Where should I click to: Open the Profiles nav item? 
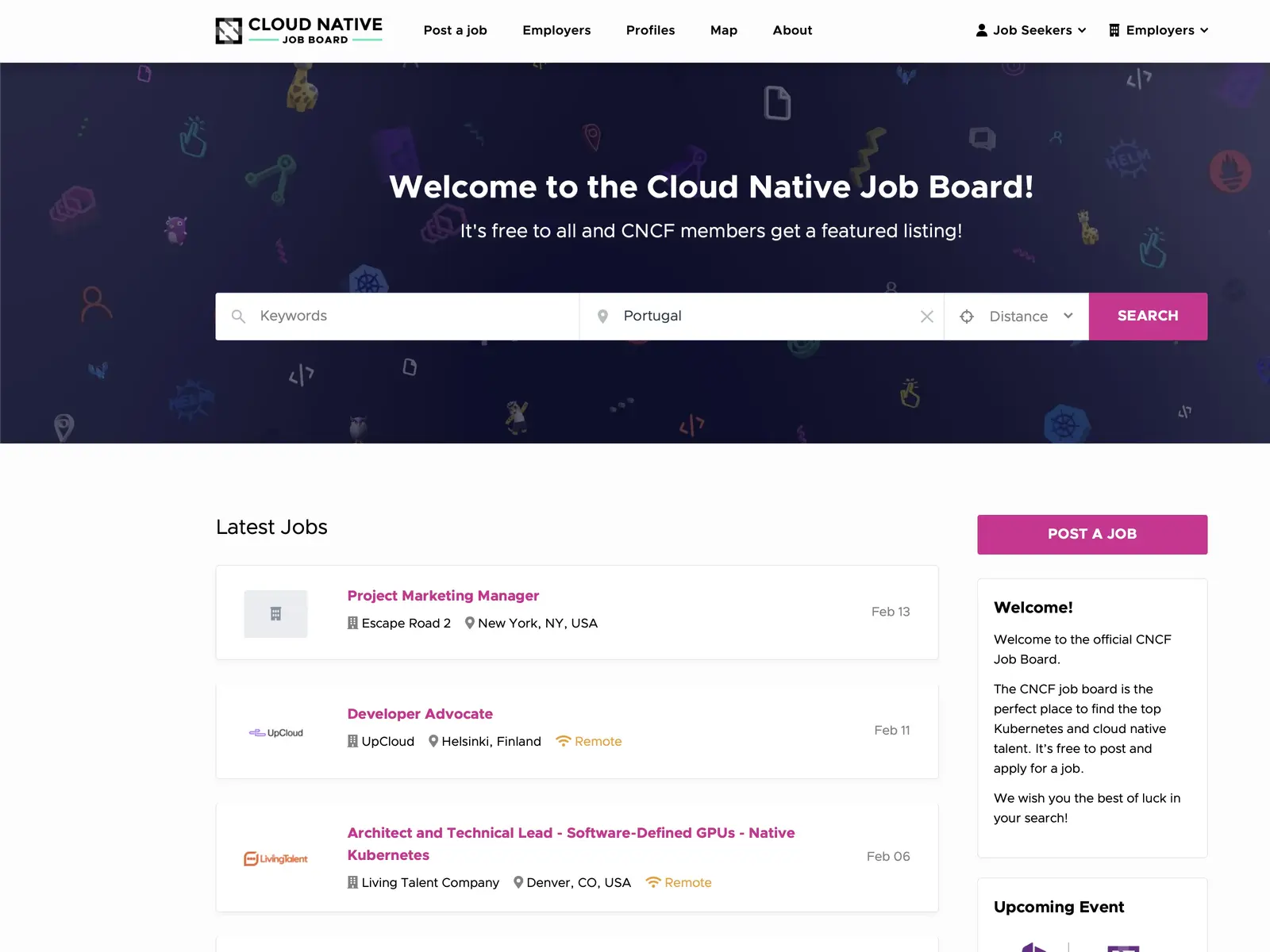click(651, 30)
